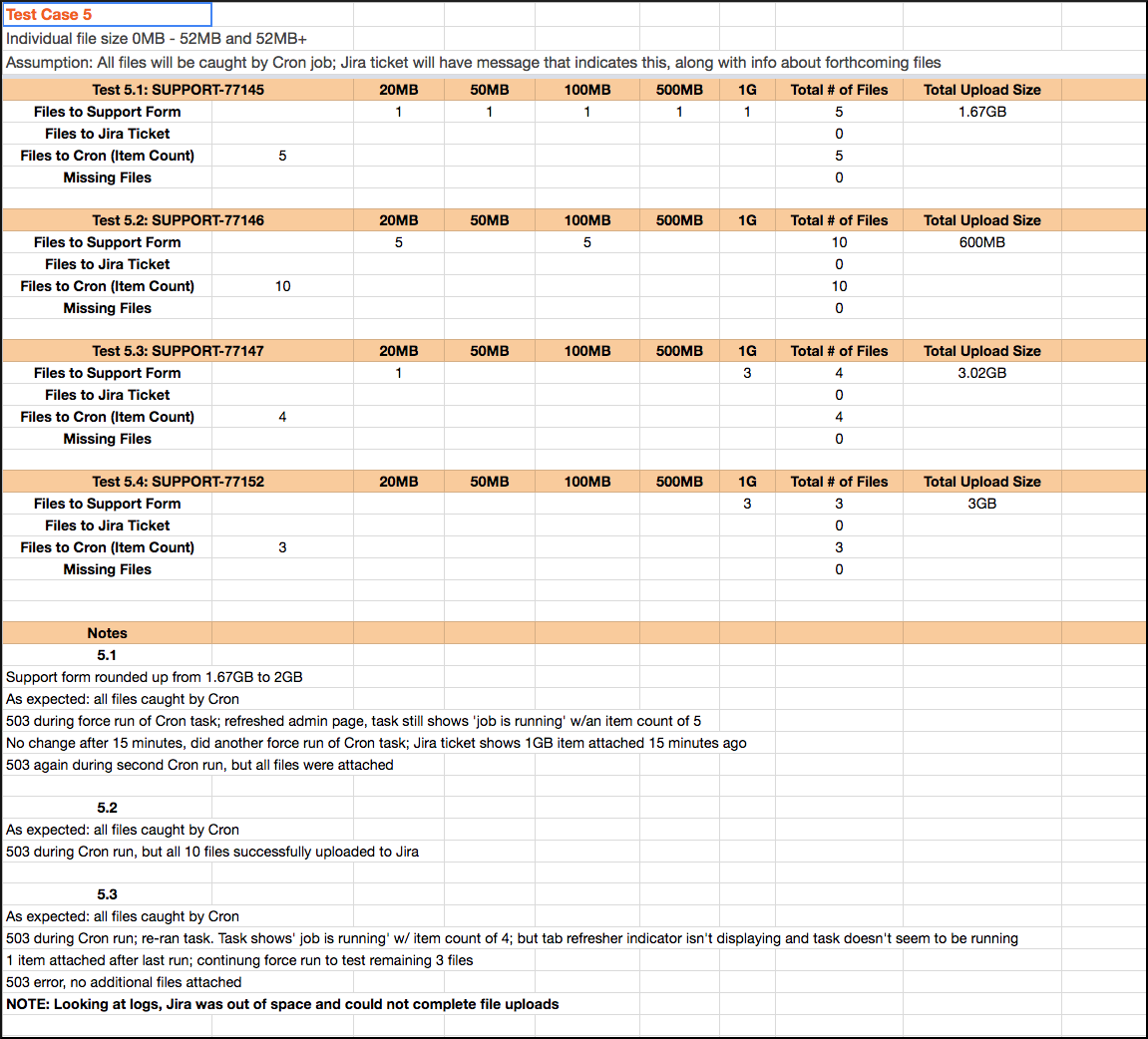Click the 'Notes' section header
1148x1039 pixels.
pos(107,633)
